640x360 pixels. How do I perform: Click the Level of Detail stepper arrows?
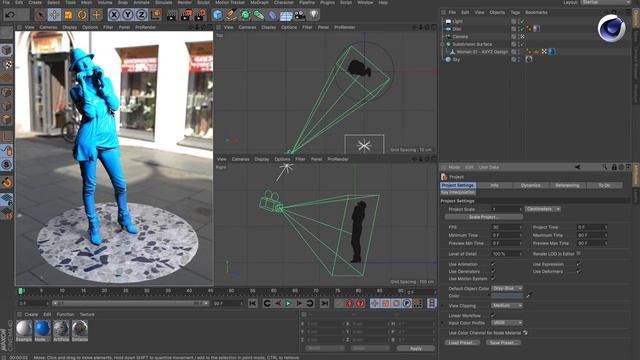point(520,254)
